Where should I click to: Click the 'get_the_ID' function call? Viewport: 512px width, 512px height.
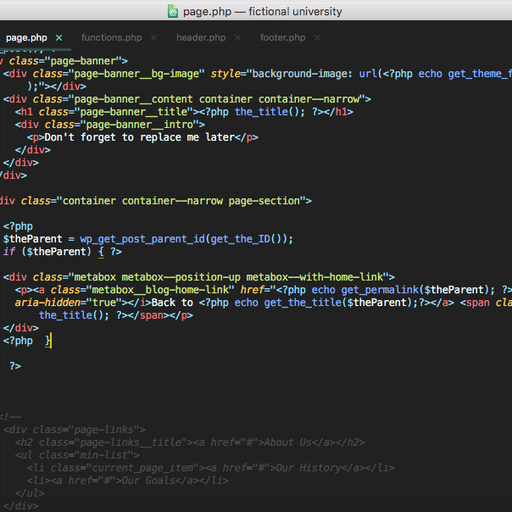point(240,239)
